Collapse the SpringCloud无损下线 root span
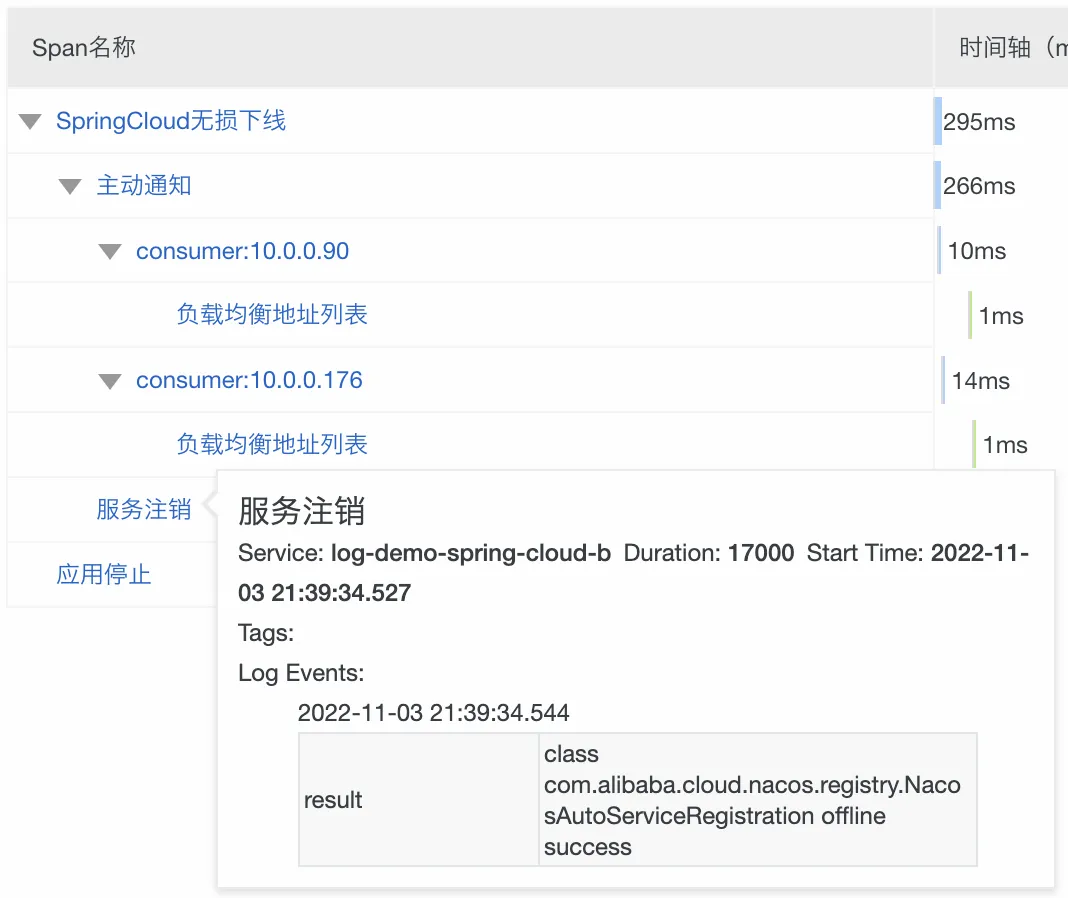Image resolution: width=1068 pixels, height=898 pixels. coord(30,122)
